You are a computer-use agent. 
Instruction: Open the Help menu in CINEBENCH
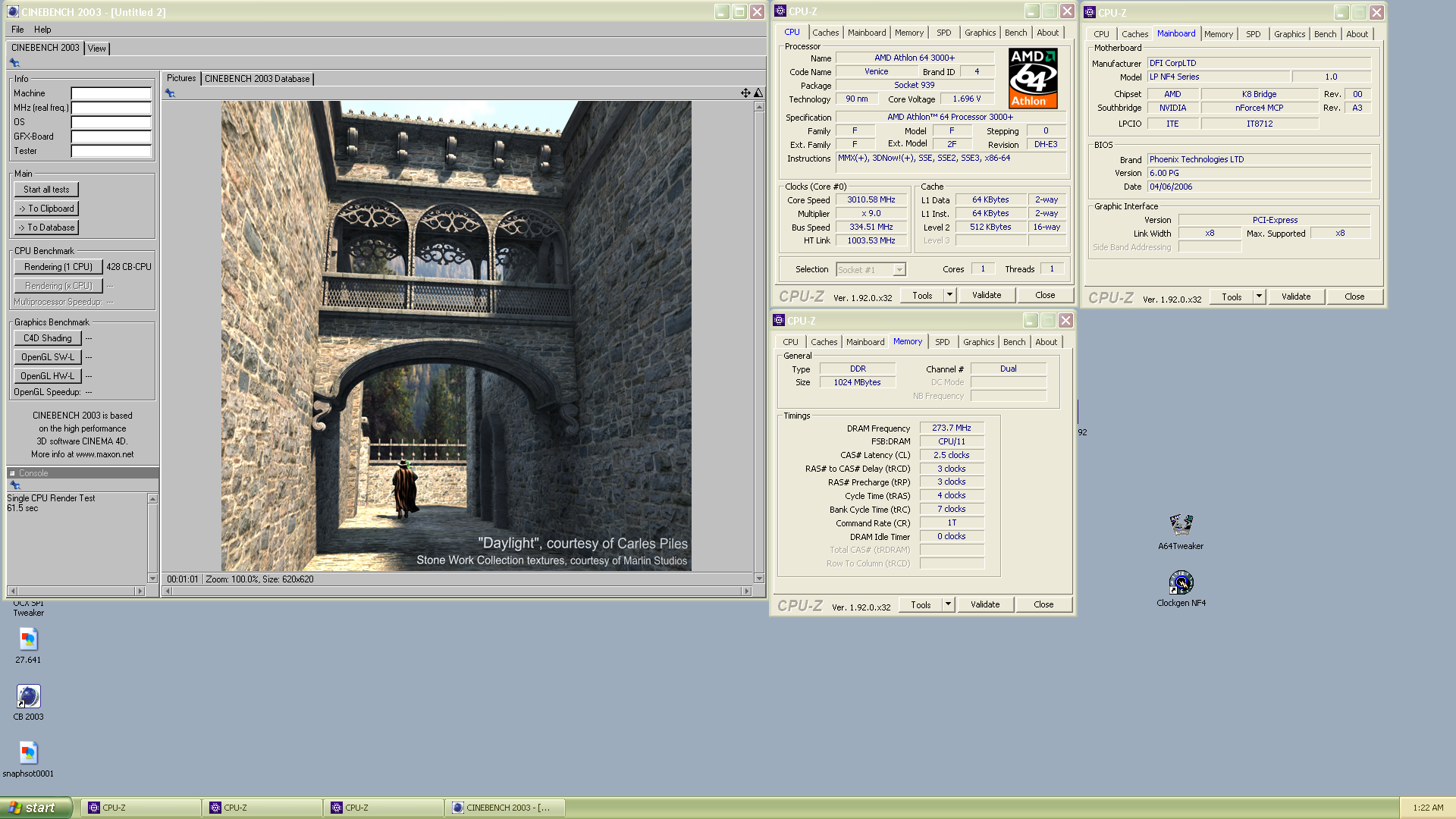tap(42, 30)
